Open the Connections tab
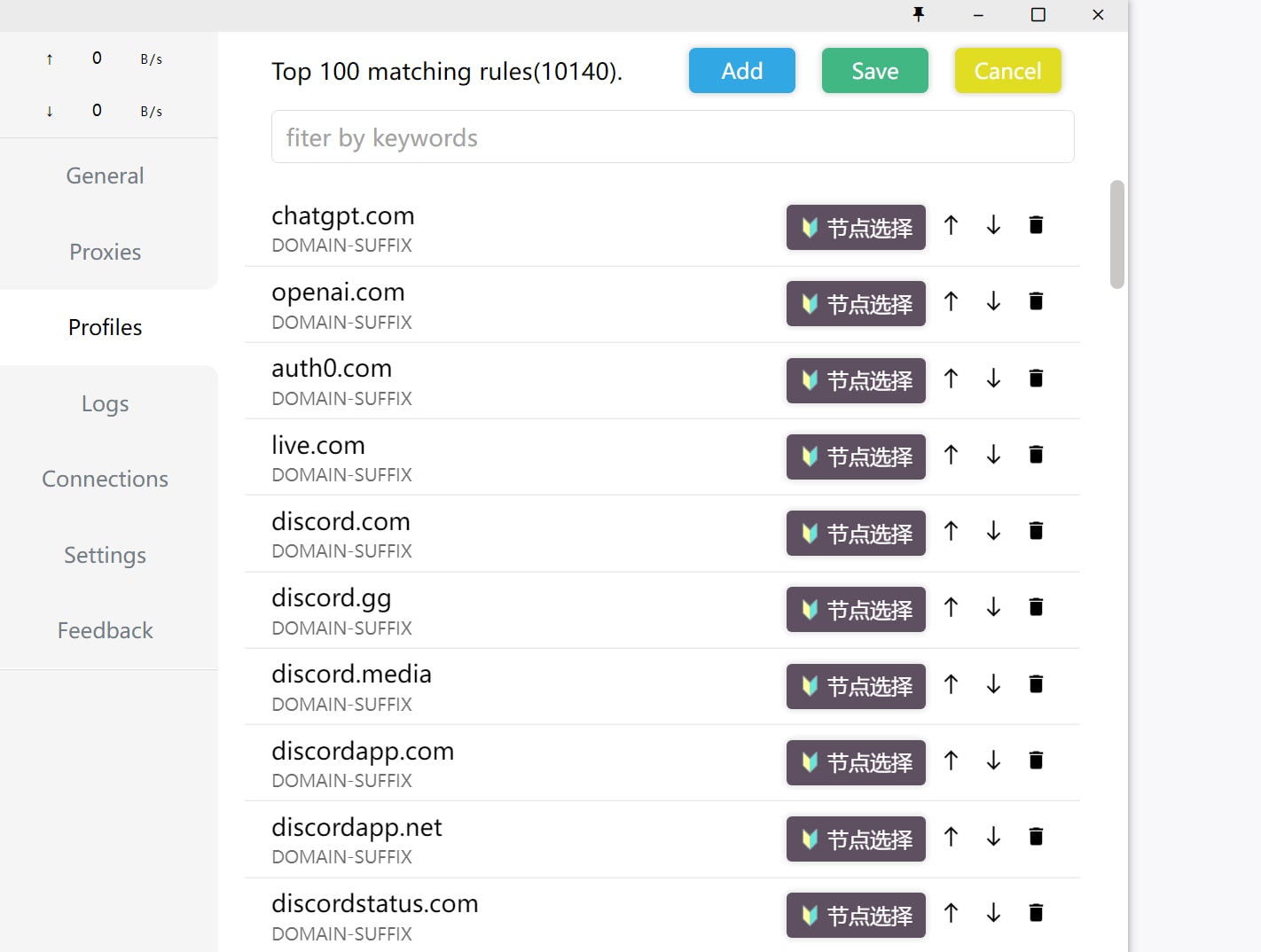Image resolution: width=1261 pixels, height=952 pixels. (x=106, y=479)
